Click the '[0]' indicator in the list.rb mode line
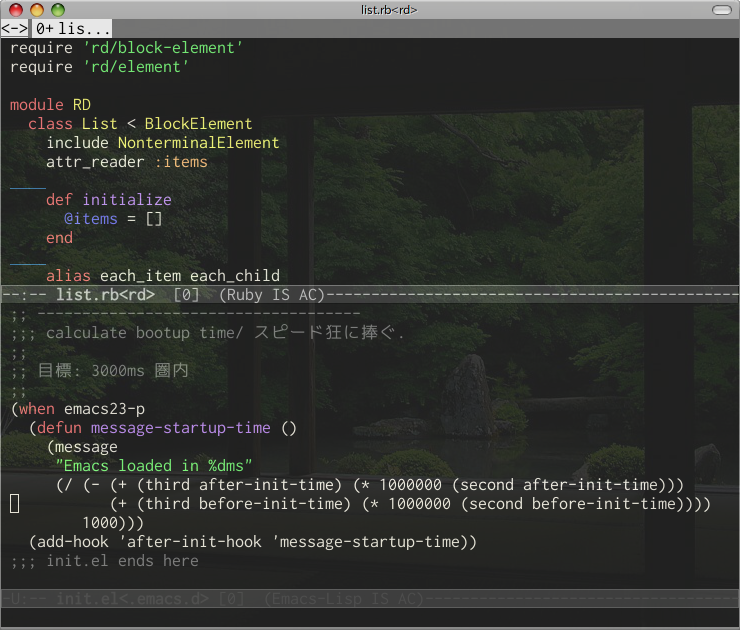Viewport: 740px width, 630px height. 186,294
